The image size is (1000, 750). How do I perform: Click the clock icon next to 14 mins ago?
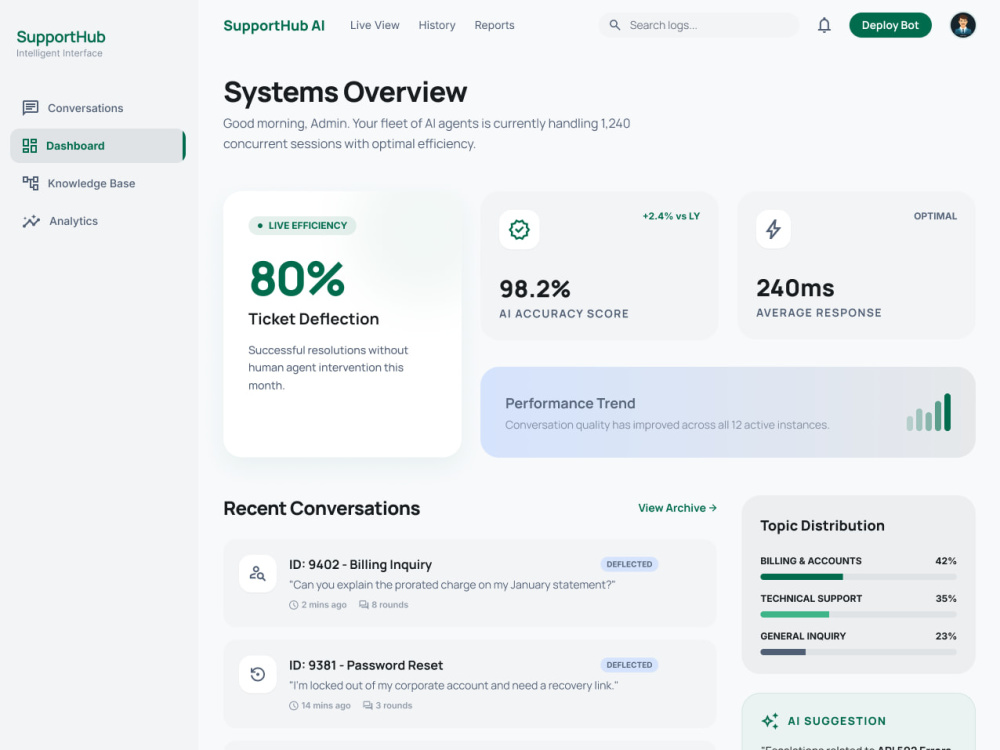(293, 706)
